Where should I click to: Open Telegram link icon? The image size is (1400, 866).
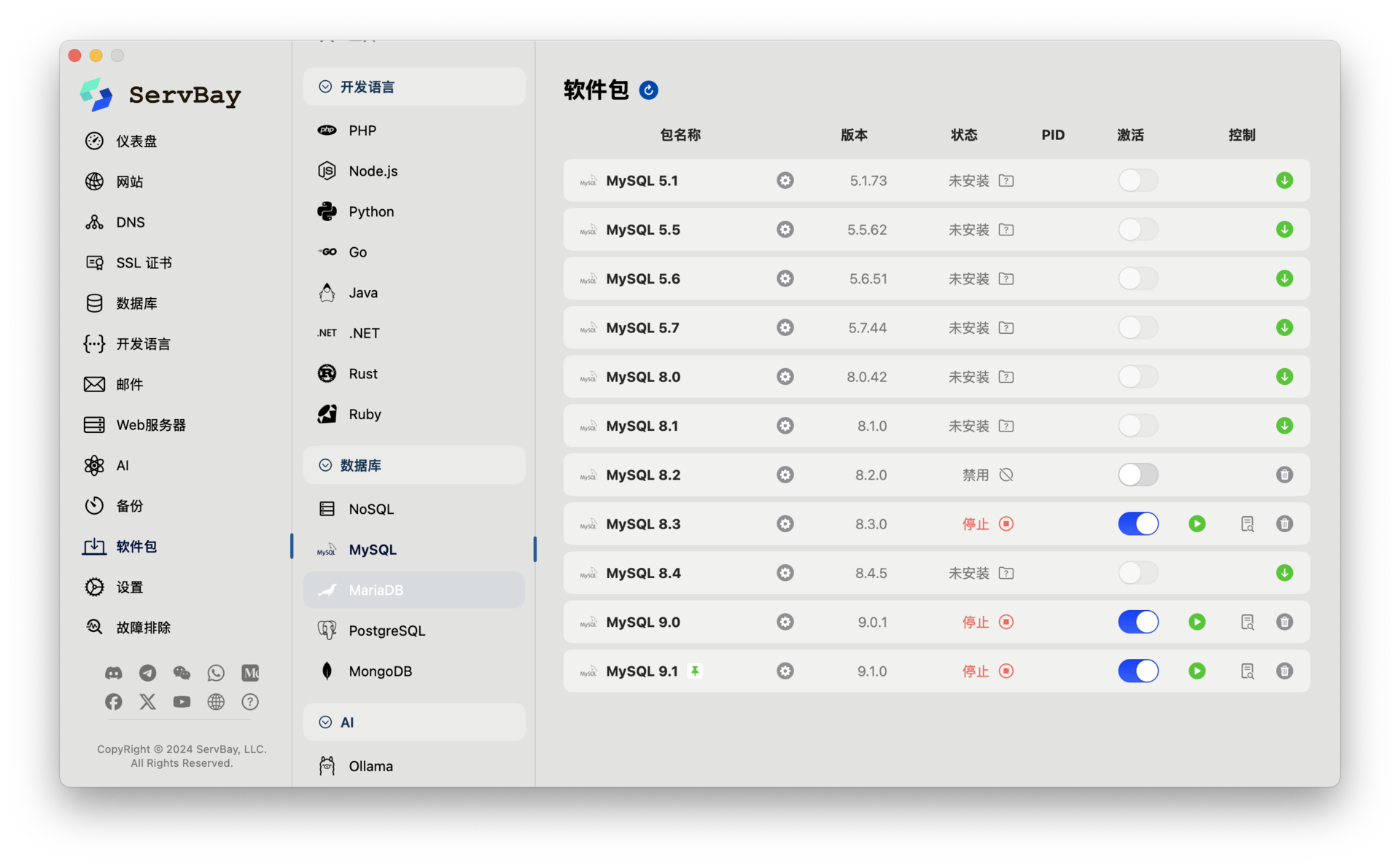tap(147, 673)
